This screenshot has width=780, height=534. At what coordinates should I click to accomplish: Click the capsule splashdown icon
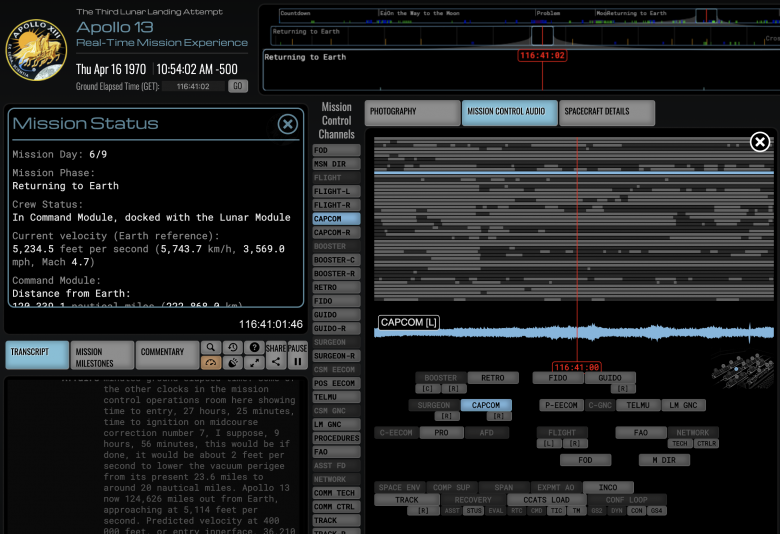coord(232,362)
